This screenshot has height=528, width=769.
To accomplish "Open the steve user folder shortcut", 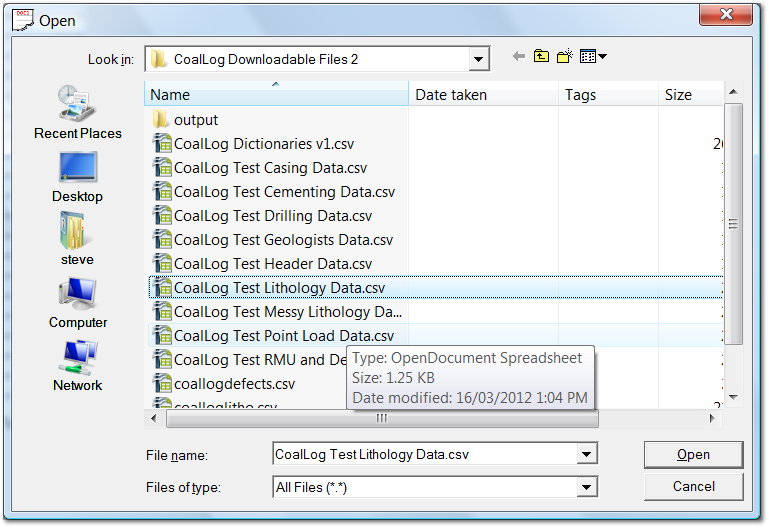I will tap(77, 238).
